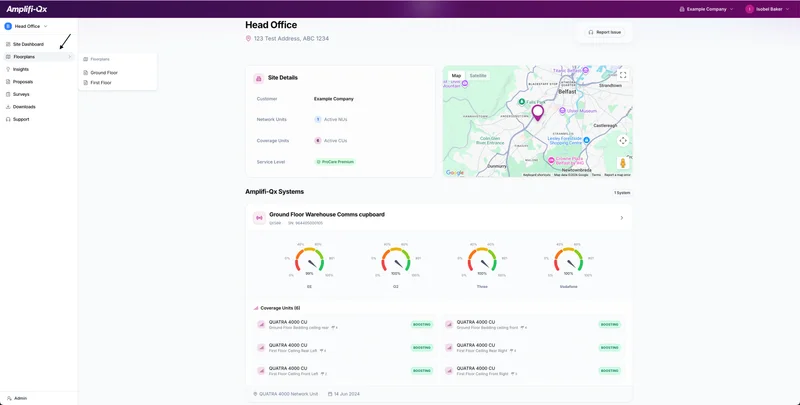This screenshot has height=405, width=800.
Task: Go to the Downloads section
Action: (x=24, y=106)
